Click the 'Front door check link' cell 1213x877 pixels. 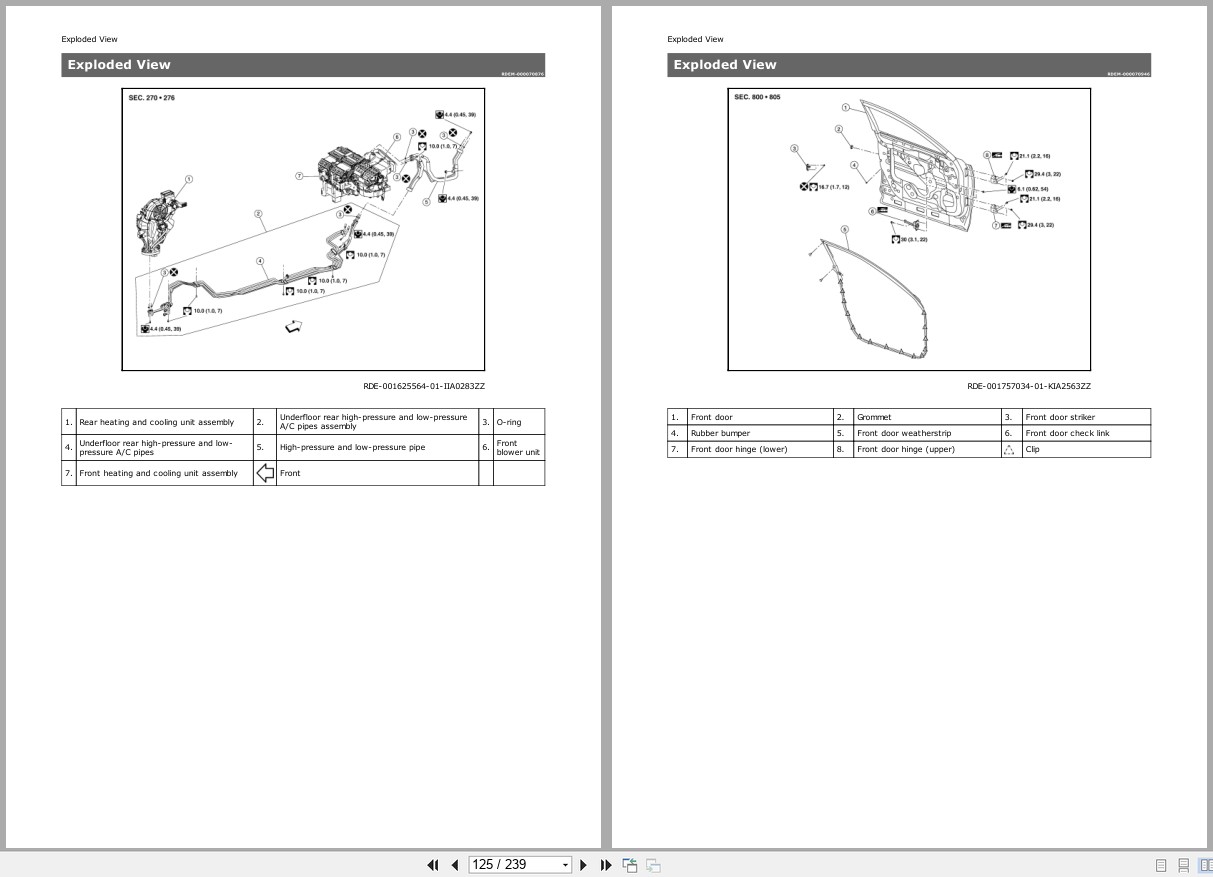1086,433
